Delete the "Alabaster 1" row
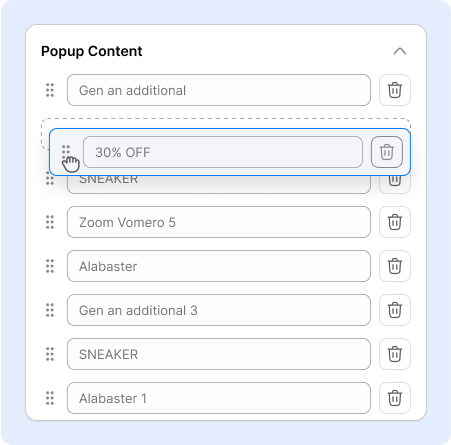Image resolution: width=451 pixels, height=445 pixels. pos(395,398)
